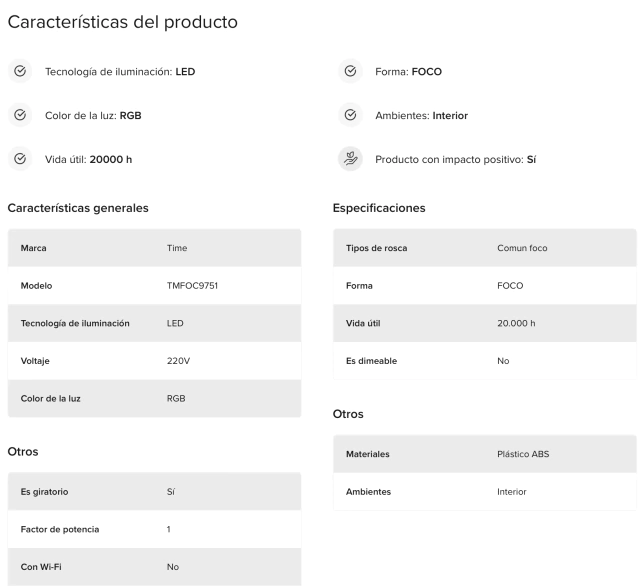Click the Es giratorio row
Viewport: 640px width, 586px height.
154,492
